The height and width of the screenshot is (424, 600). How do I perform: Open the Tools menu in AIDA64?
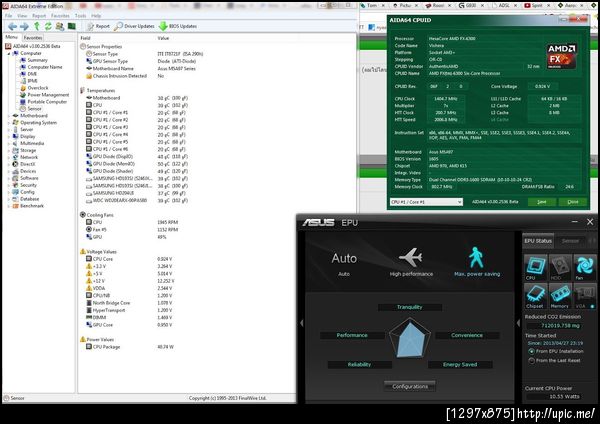[80, 16]
